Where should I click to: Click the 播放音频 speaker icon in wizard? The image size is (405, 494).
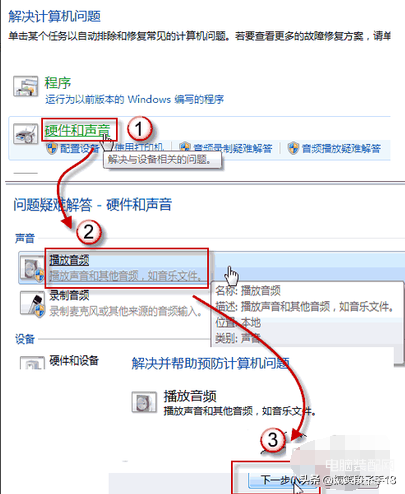click(144, 402)
